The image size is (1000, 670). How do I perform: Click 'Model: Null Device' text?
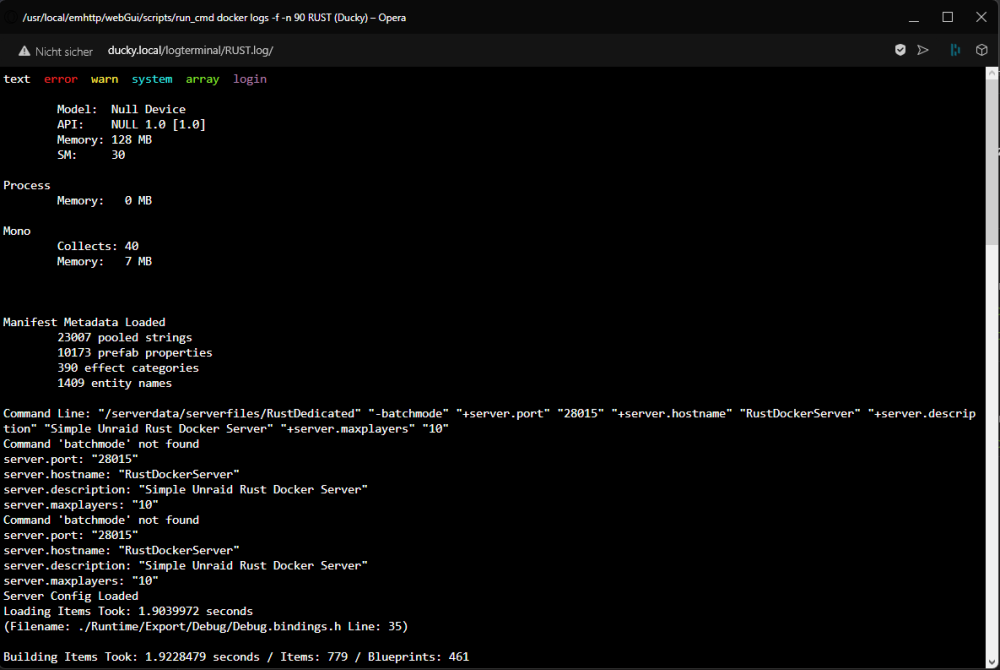[121, 109]
